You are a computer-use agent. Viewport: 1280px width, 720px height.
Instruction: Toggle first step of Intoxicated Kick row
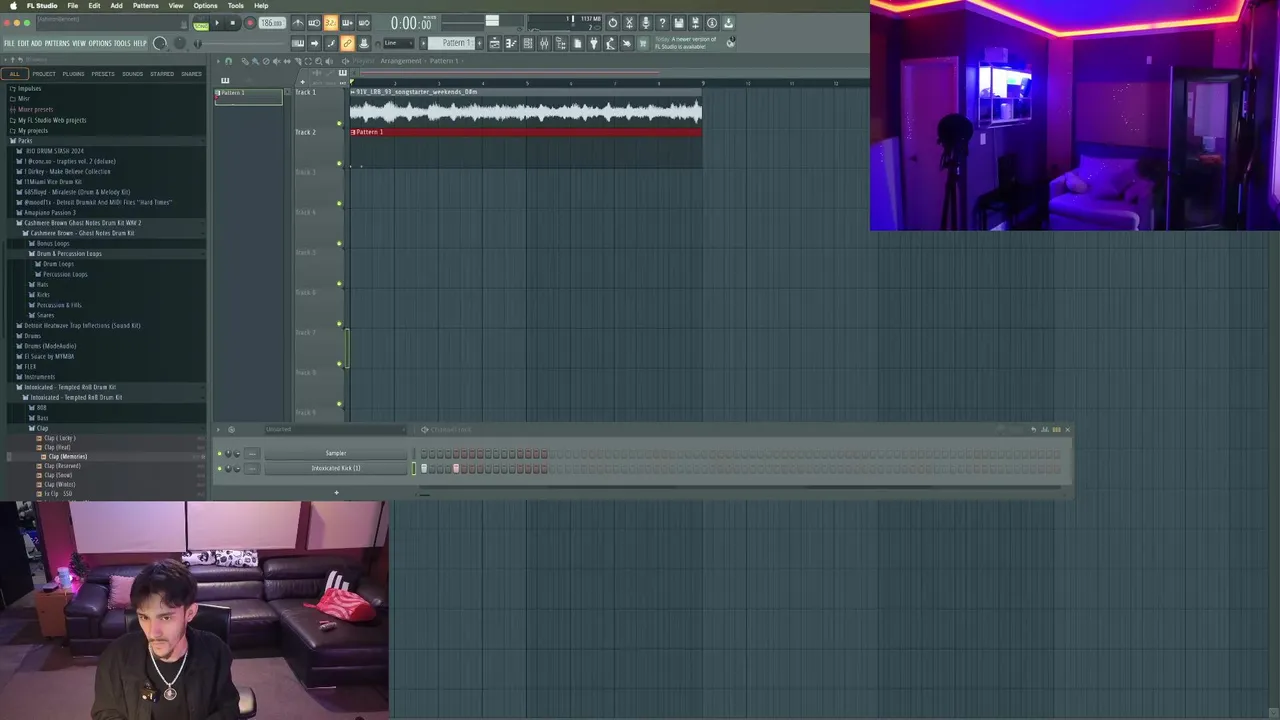click(x=424, y=469)
